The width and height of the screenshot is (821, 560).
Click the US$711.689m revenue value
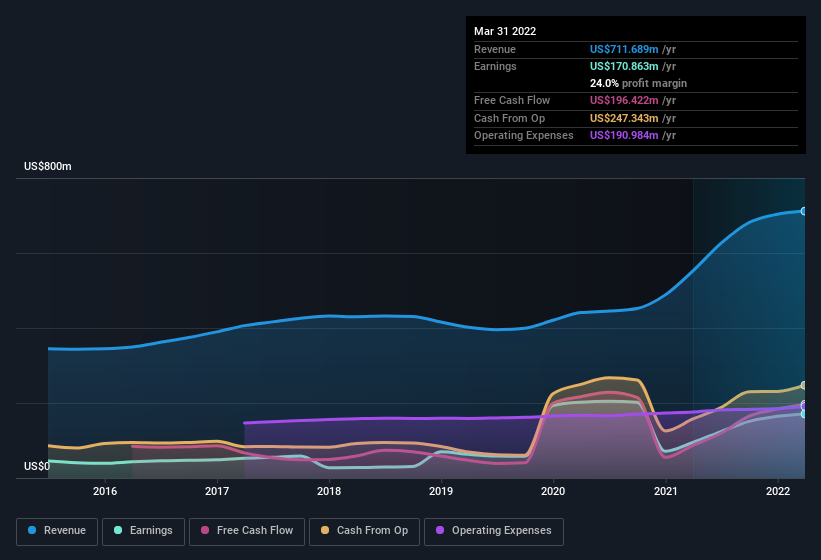pyautogui.click(x=624, y=49)
